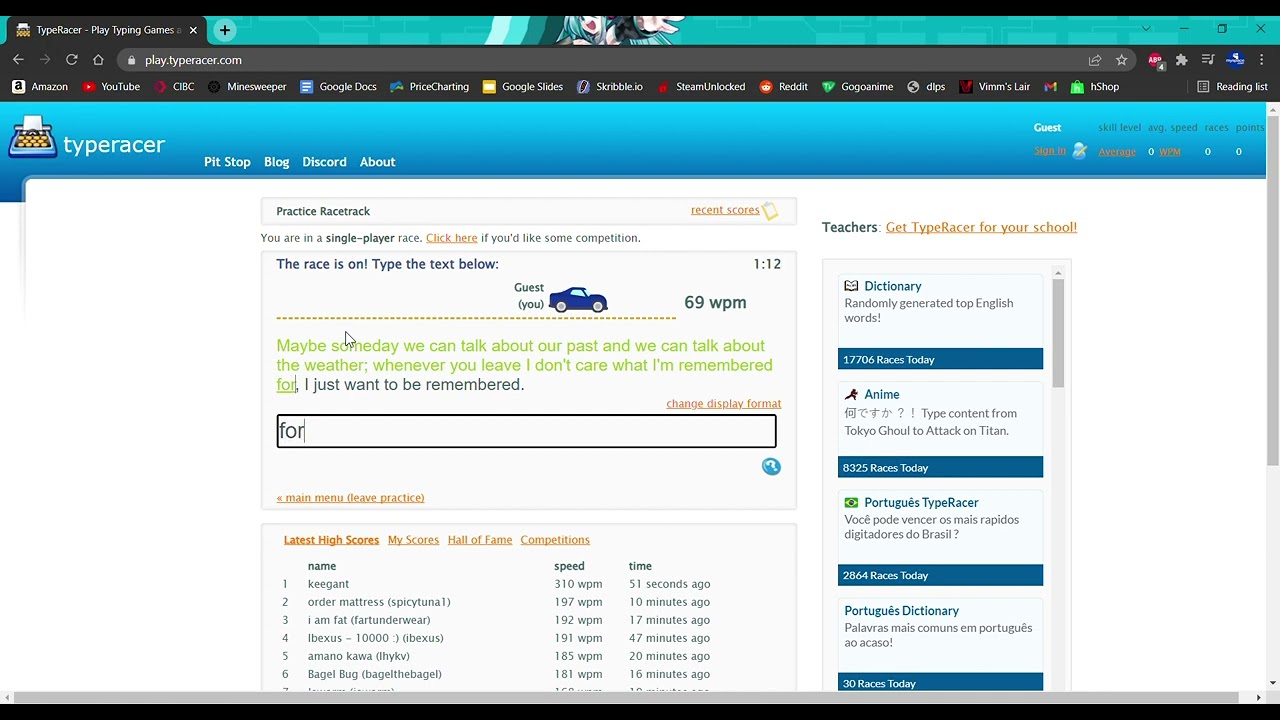This screenshot has height=720, width=1280.
Task: Open the PriceCharting bookmark
Action: (x=429, y=87)
